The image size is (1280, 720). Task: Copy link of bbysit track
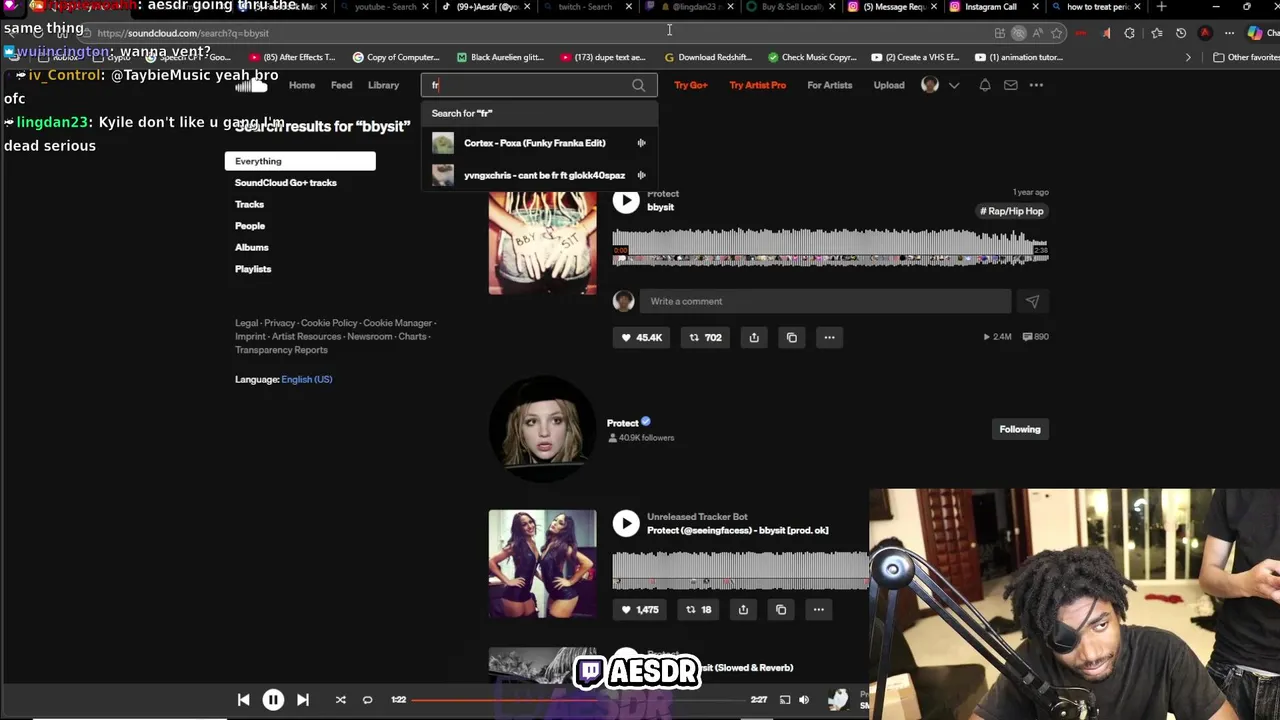[x=792, y=337]
